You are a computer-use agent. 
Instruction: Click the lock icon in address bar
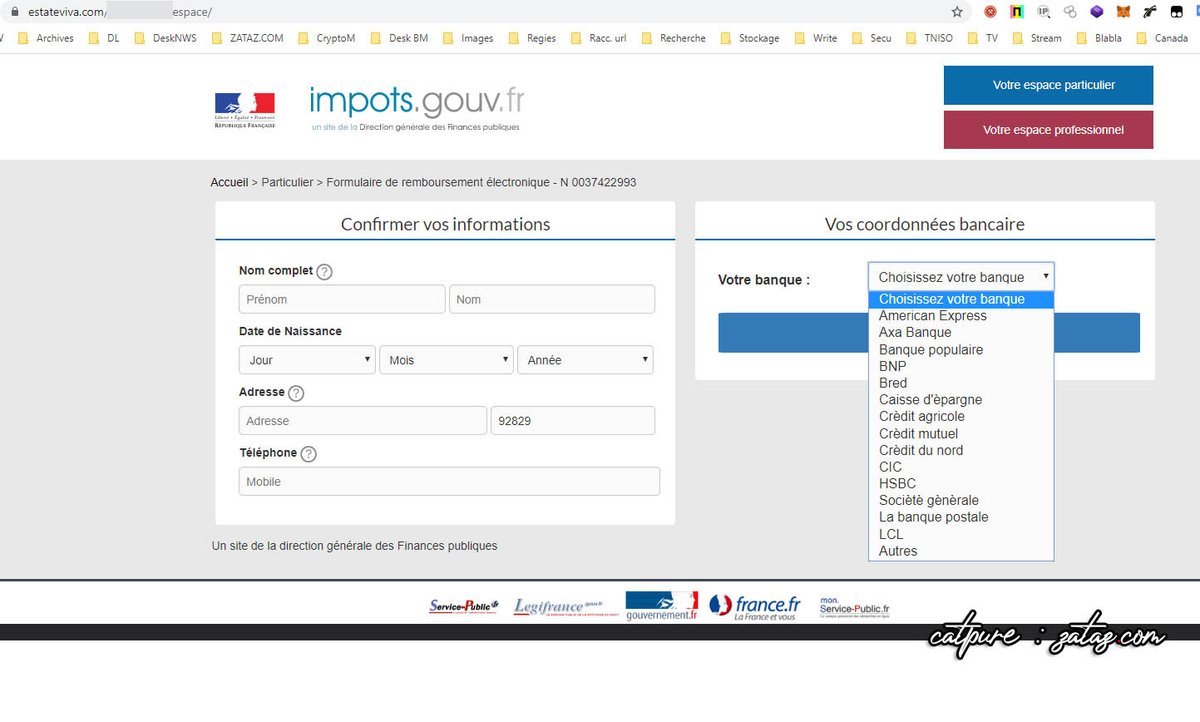pos(14,12)
